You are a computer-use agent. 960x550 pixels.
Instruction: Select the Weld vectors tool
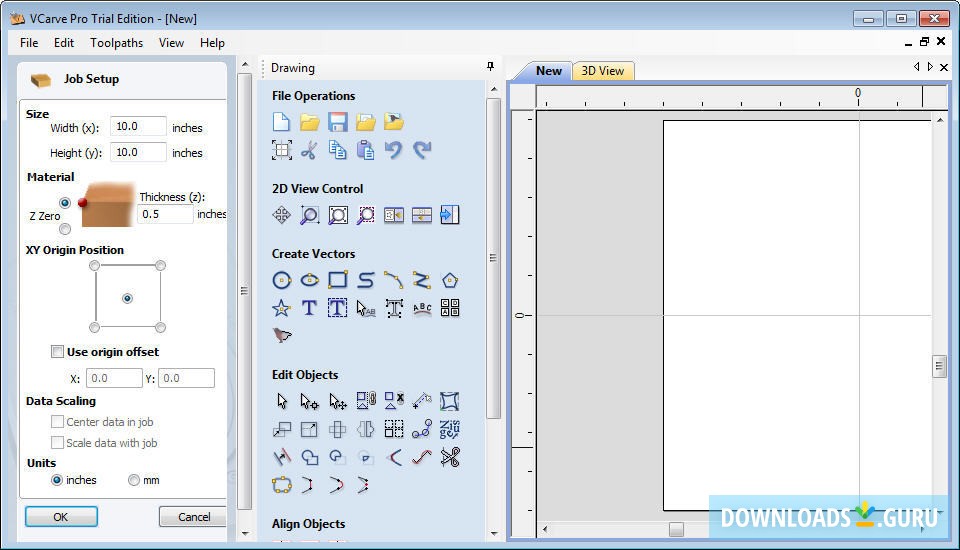click(309, 458)
